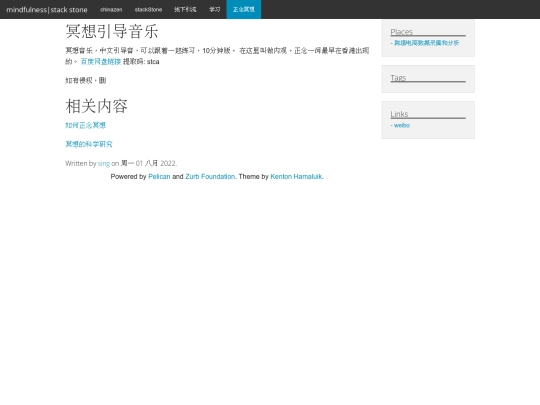Click the date text ending in 2022

148,164
